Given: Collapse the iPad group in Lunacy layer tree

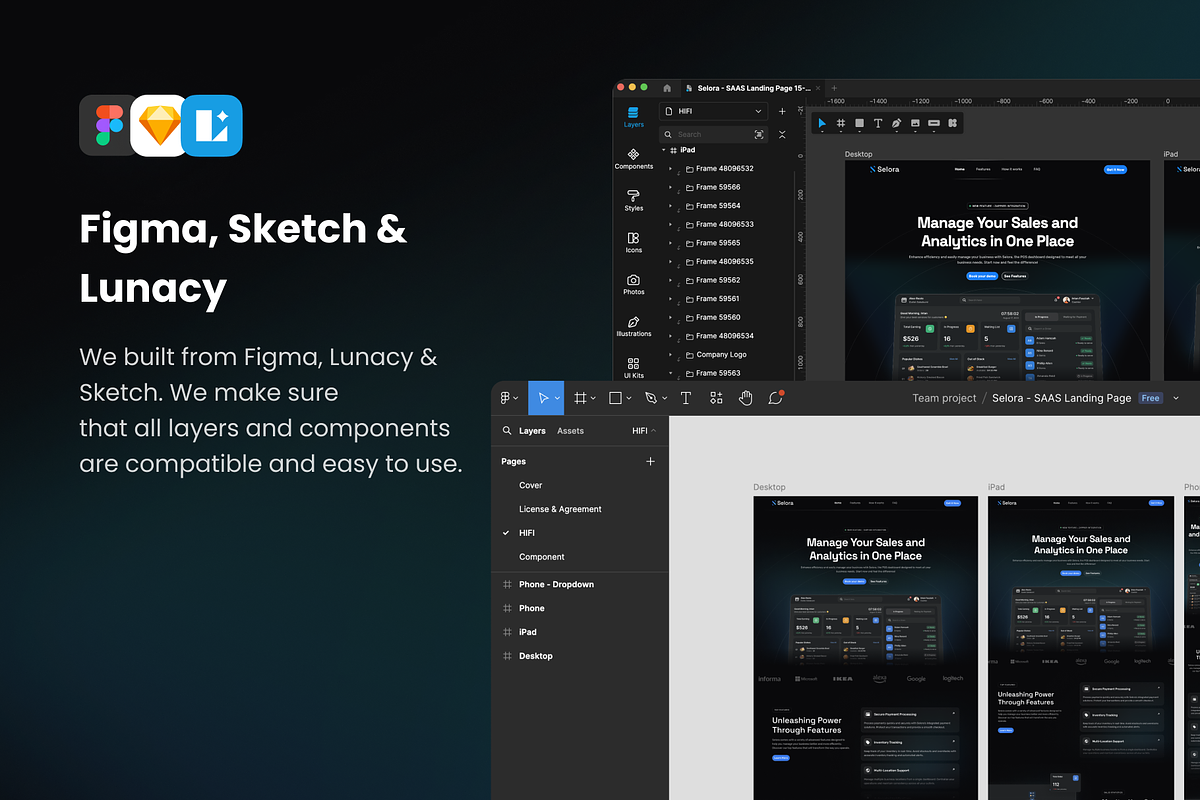Looking at the screenshot, I should pos(664,150).
